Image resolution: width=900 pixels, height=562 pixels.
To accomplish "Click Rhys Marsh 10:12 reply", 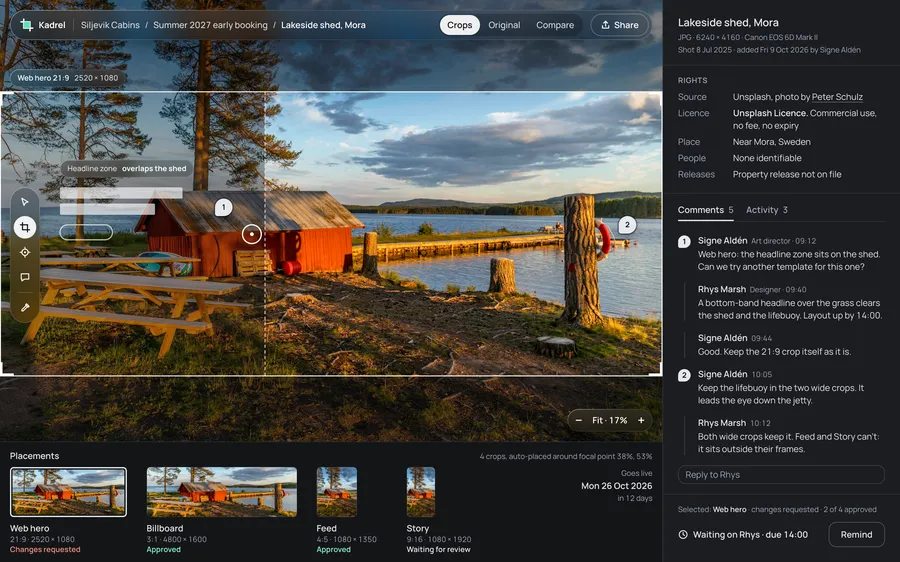I will (789, 436).
